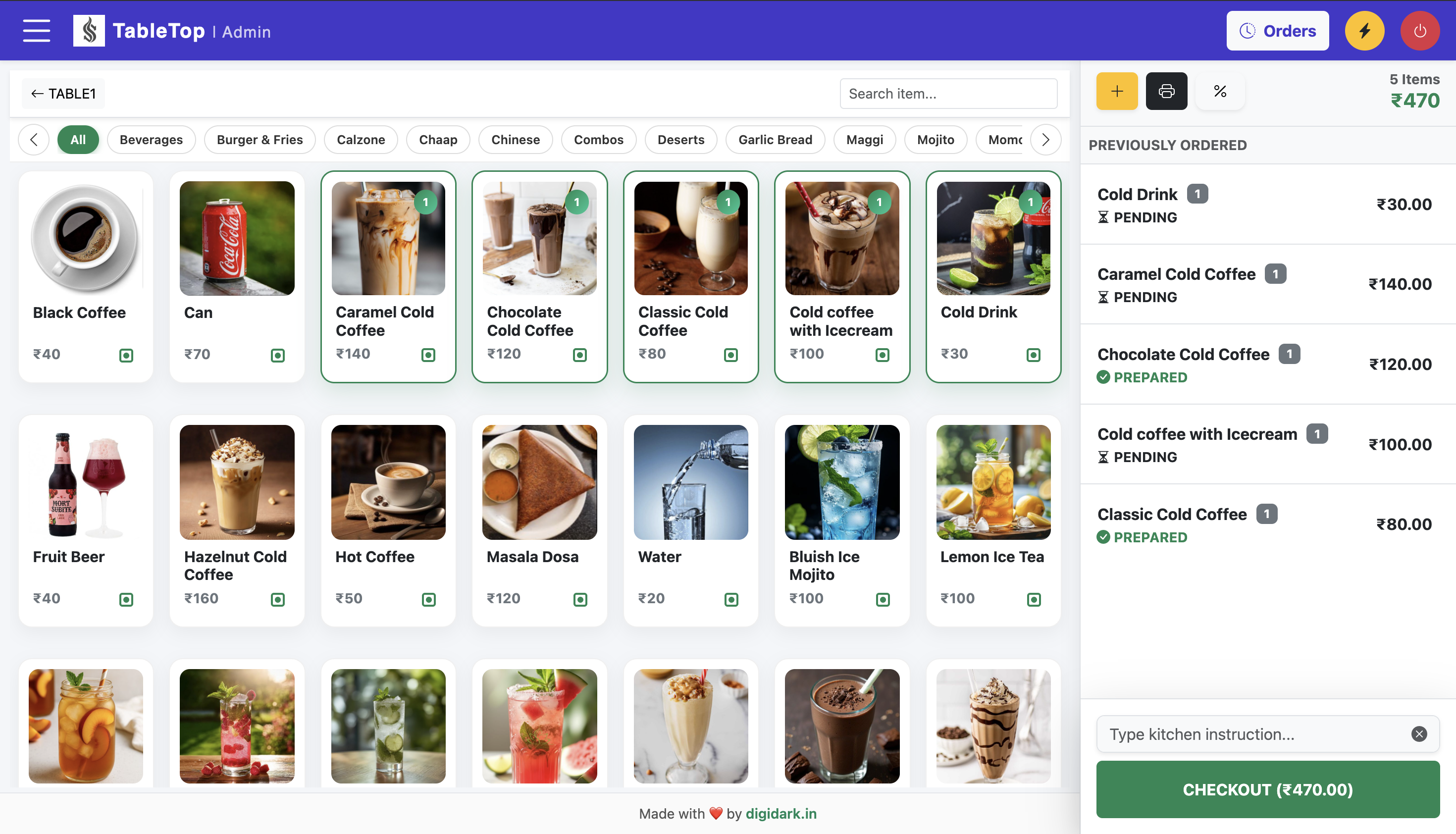Click veg icon on Water card
1456x834 pixels.
[731, 599]
